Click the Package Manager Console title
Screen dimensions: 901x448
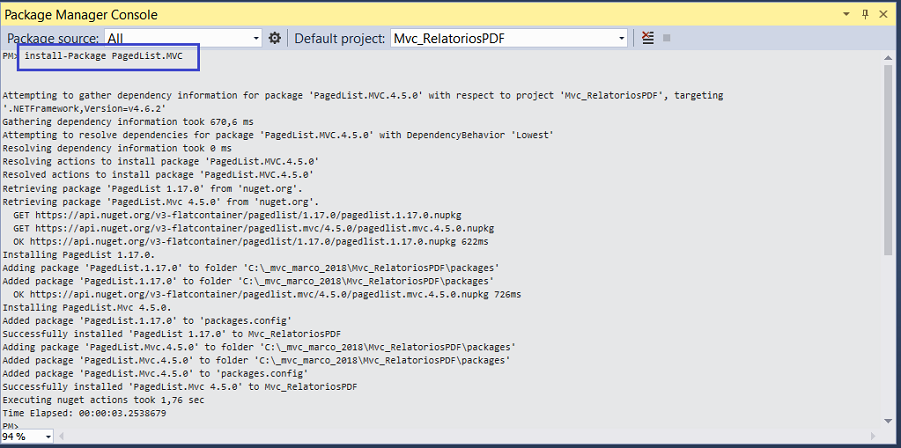[x=81, y=15]
